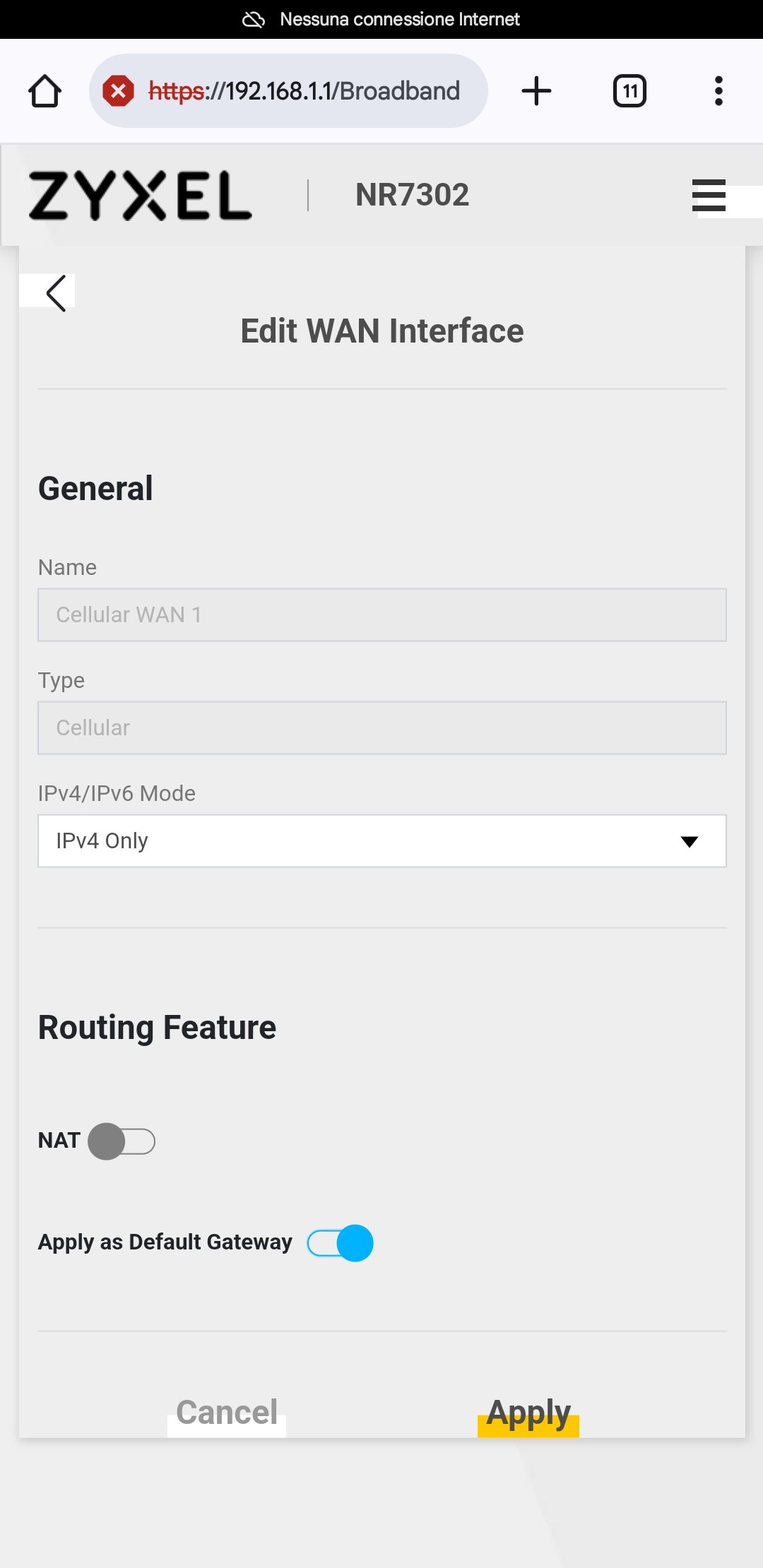This screenshot has width=763, height=1568.
Task: Click the dropdown arrow beside IPv4 Only
Action: click(x=689, y=841)
